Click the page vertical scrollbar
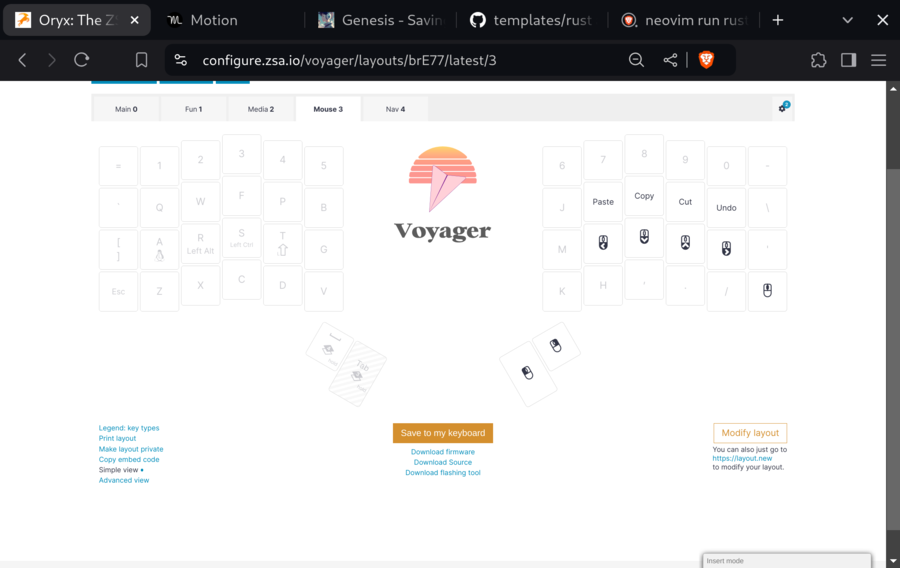Image resolution: width=900 pixels, height=568 pixels. pyautogui.click(x=892, y=300)
